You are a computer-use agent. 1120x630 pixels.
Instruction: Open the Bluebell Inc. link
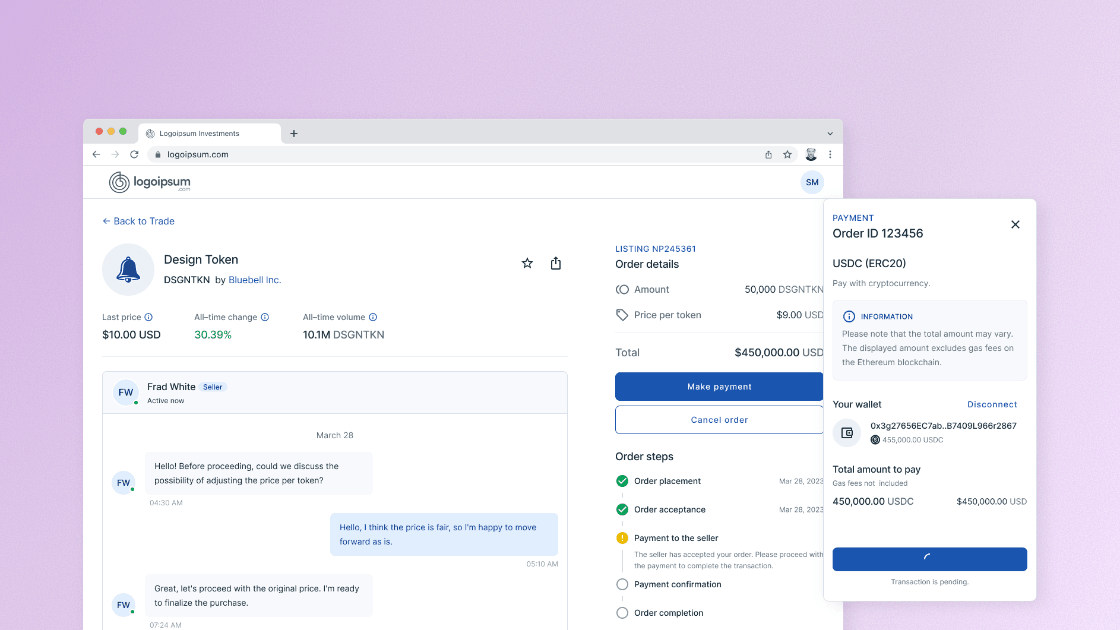click(254, 280)
